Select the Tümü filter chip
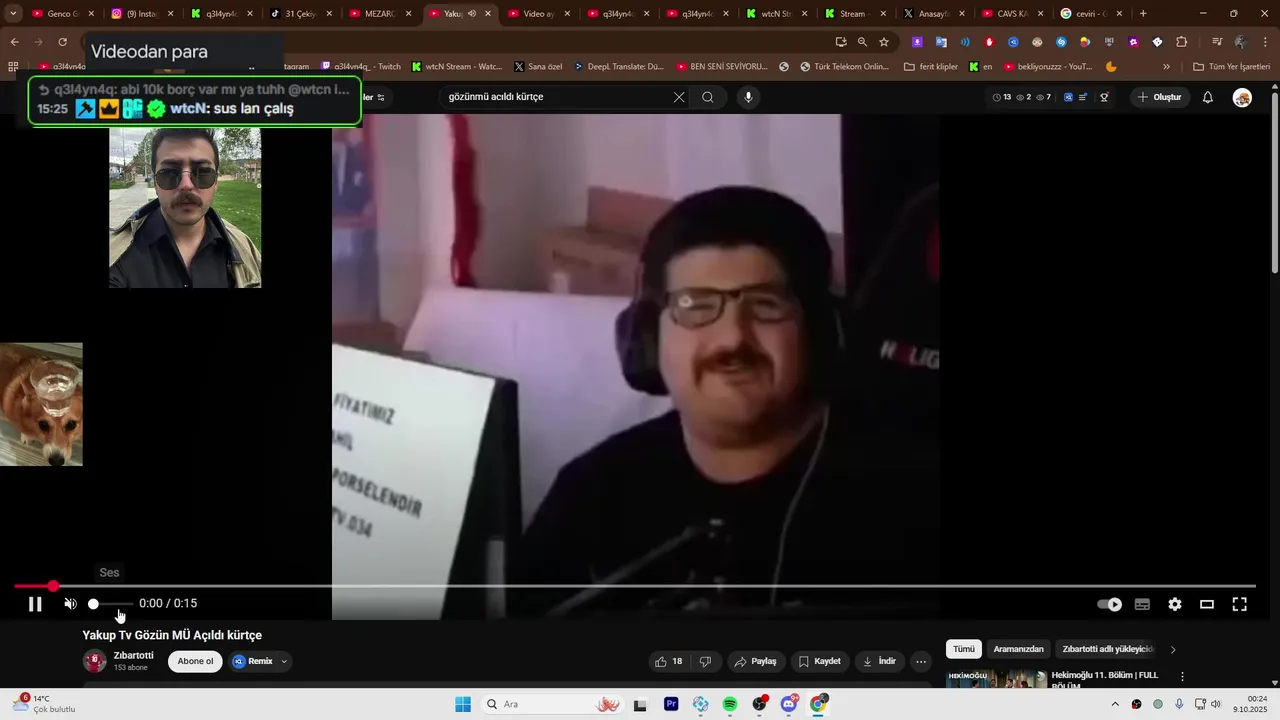 (963, 649)
